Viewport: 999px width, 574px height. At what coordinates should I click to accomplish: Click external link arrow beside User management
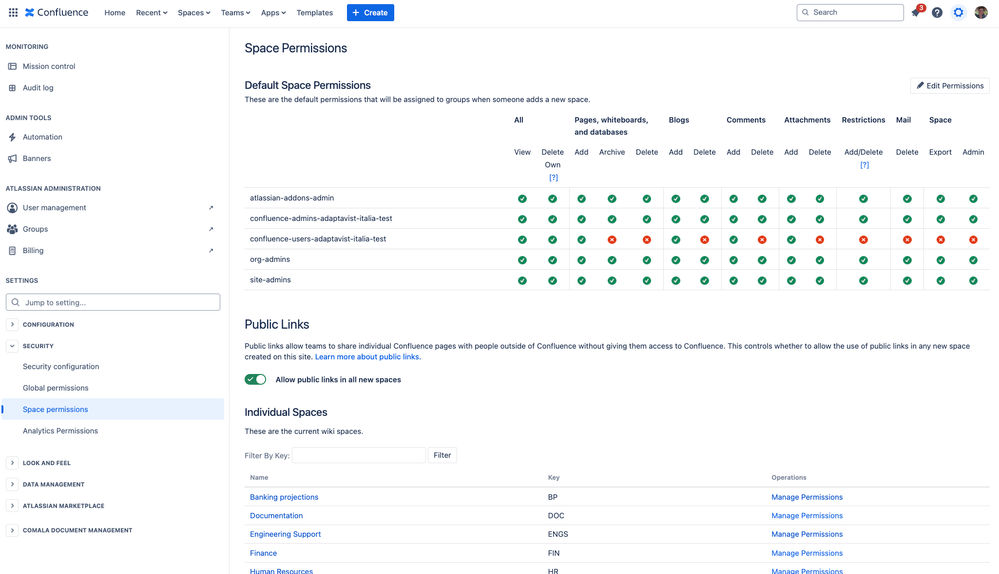(211, 208)
